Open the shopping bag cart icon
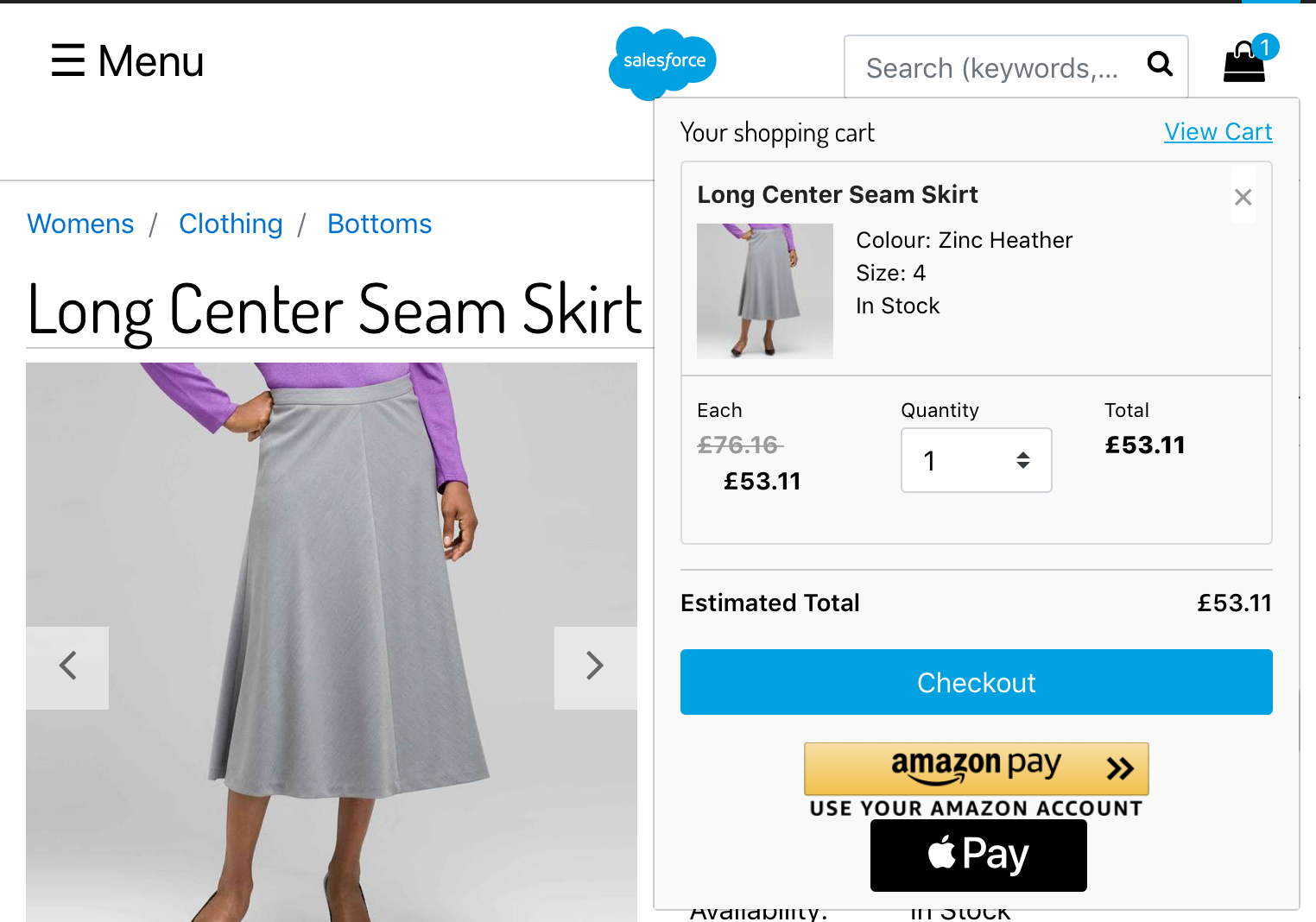 1244,62
